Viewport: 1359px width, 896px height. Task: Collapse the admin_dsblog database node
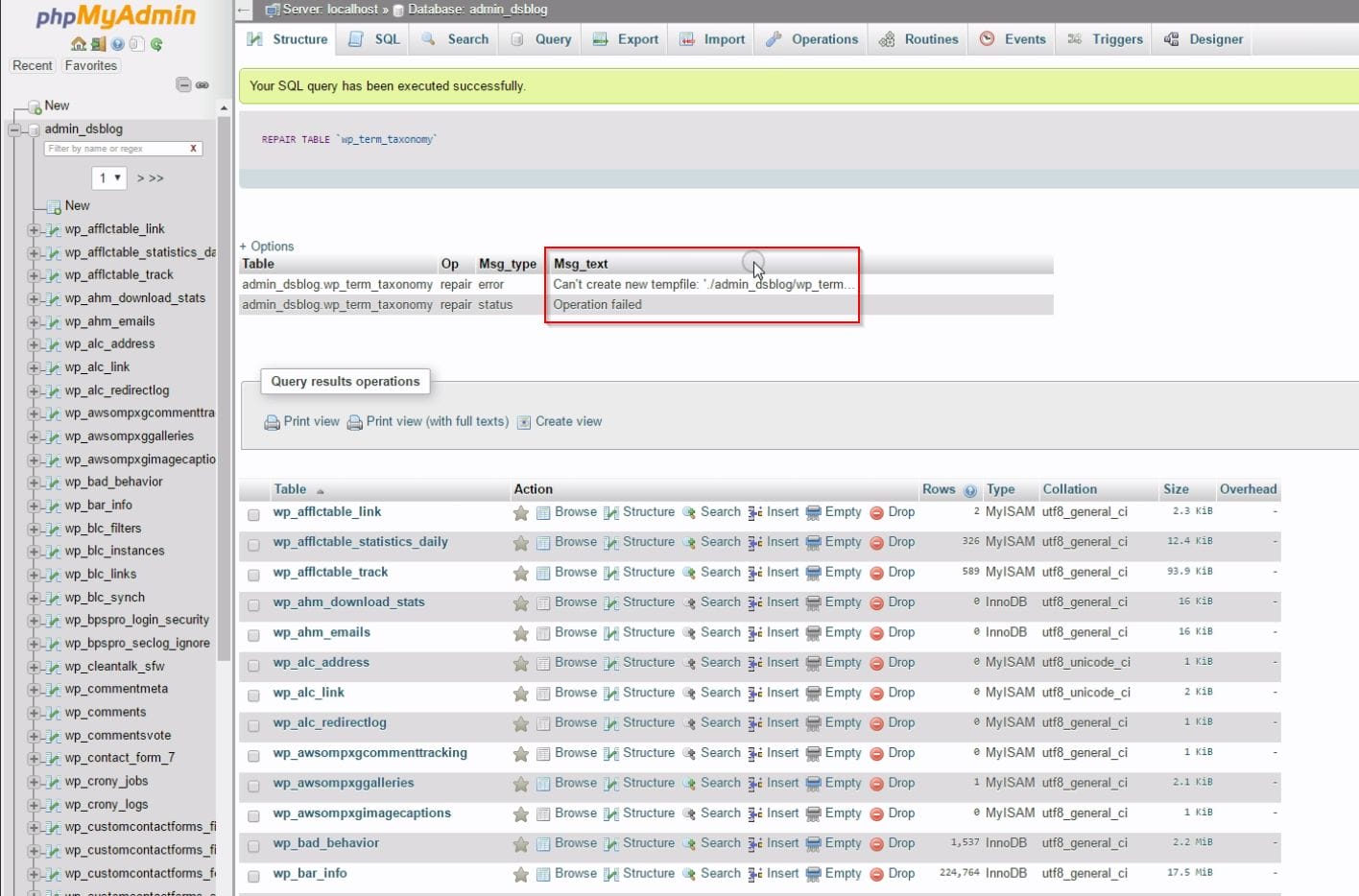click(x=14, y=130)
